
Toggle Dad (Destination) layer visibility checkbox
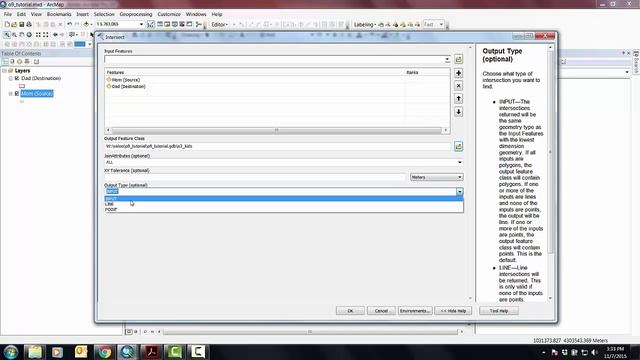tap(17, 78)
